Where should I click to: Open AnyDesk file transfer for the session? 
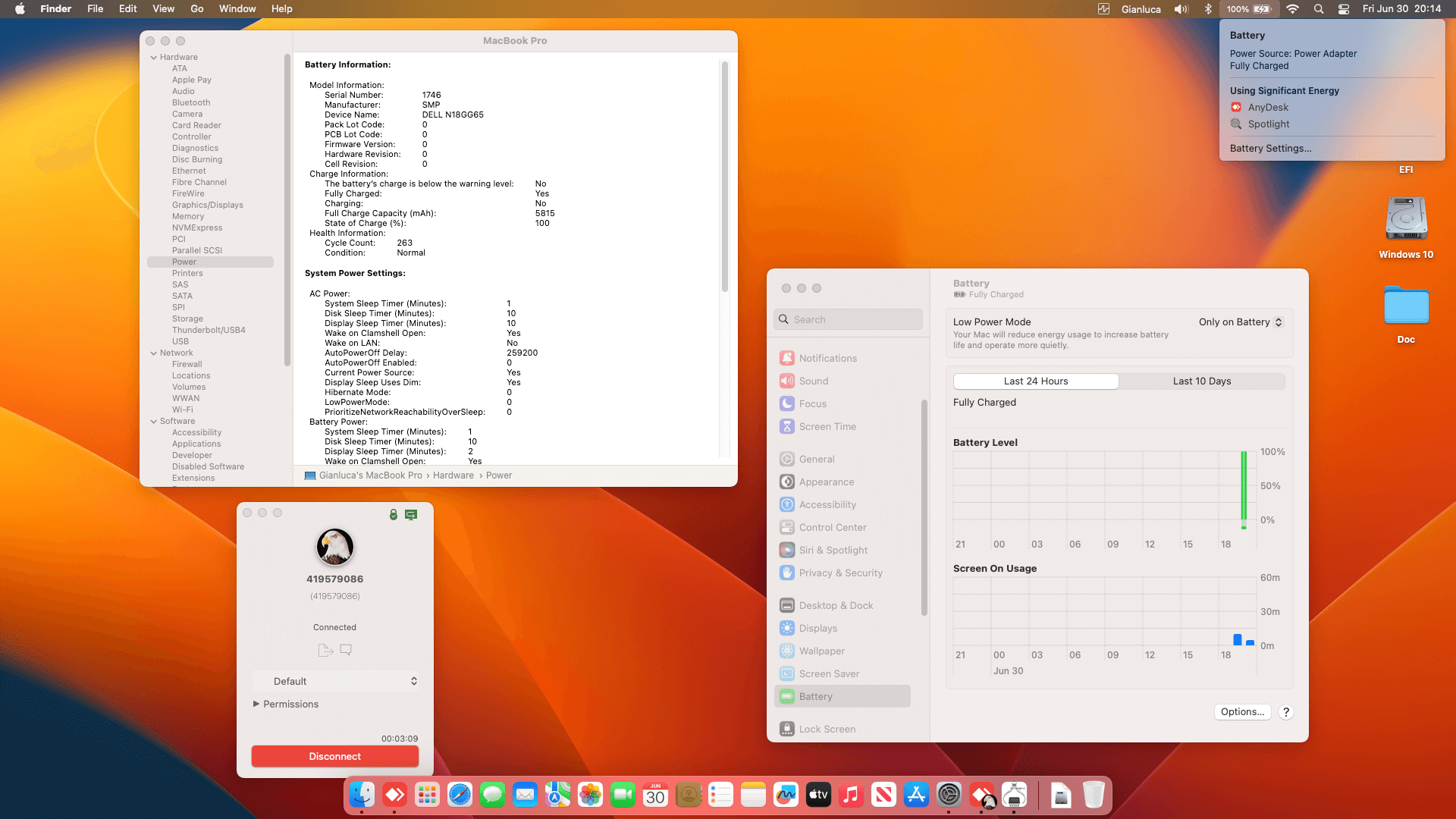[325, 650]
